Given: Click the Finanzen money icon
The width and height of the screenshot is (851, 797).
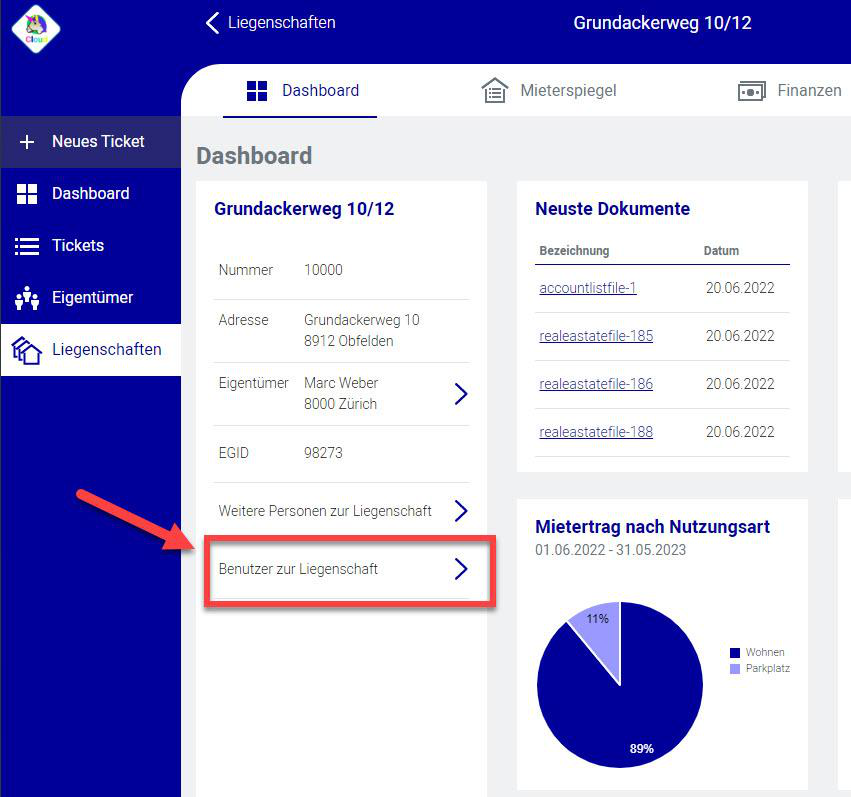Looking at the screenshot, I should [752, 91].
